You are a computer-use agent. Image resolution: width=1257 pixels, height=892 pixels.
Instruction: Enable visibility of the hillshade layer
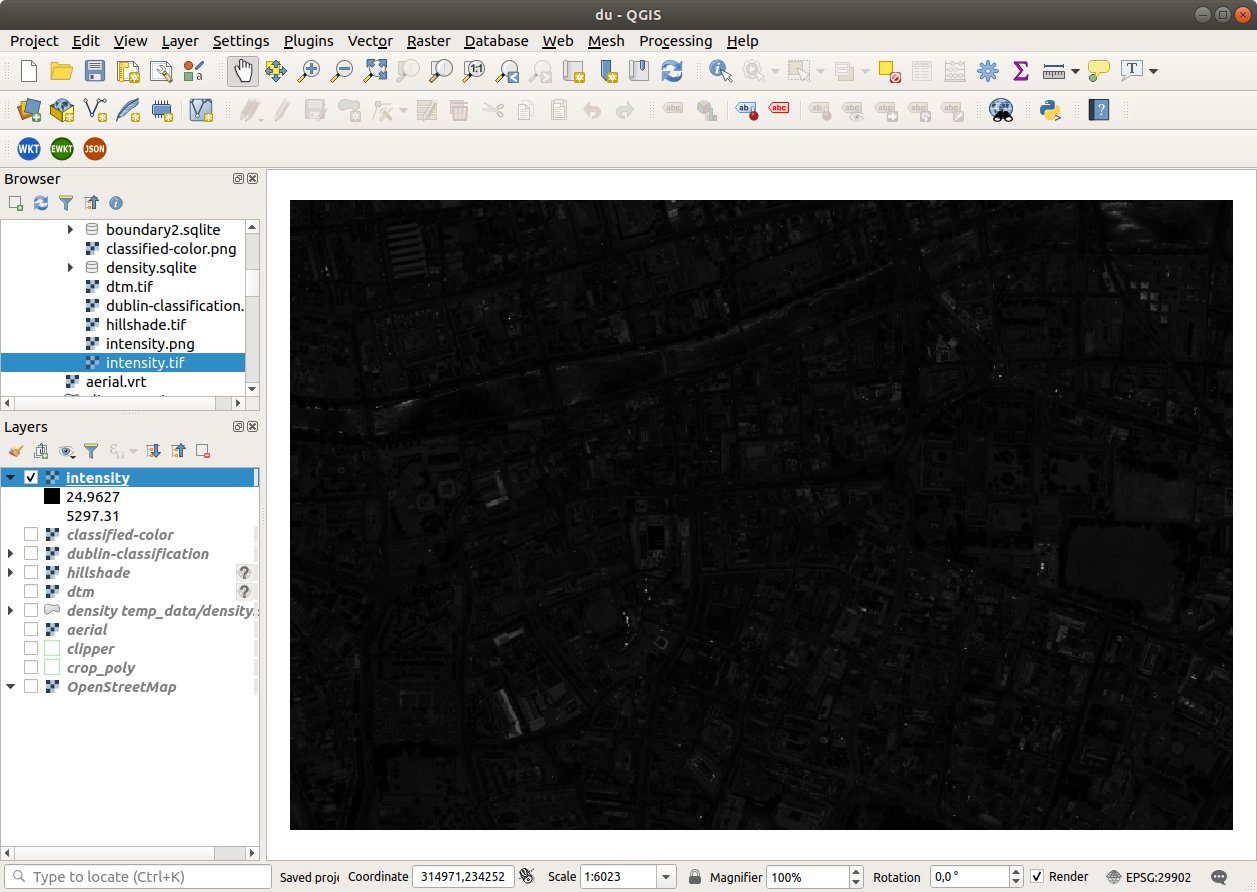31,572
